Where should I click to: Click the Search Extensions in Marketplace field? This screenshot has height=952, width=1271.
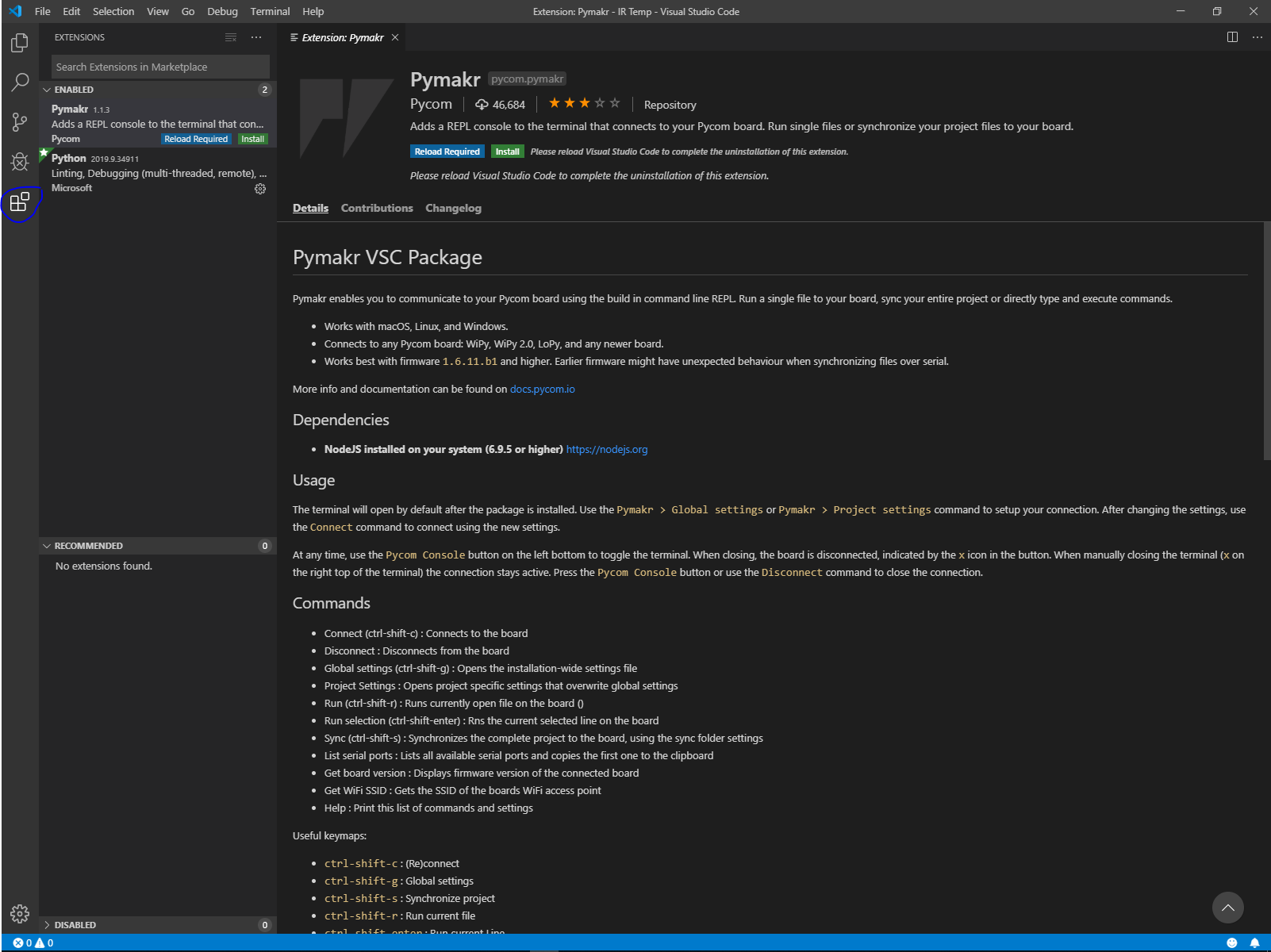pos(160,67)
